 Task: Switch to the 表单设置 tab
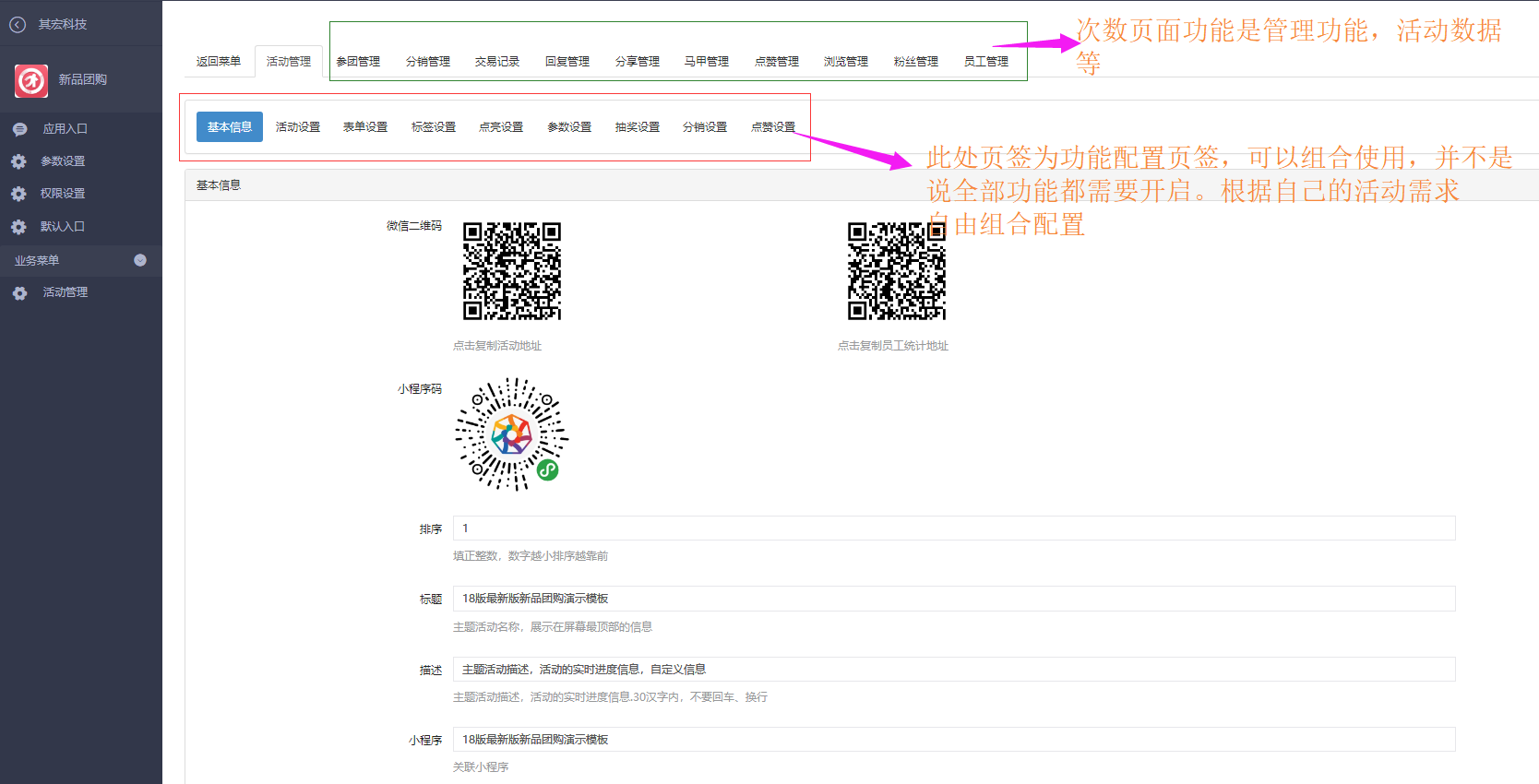pos(365,127)
